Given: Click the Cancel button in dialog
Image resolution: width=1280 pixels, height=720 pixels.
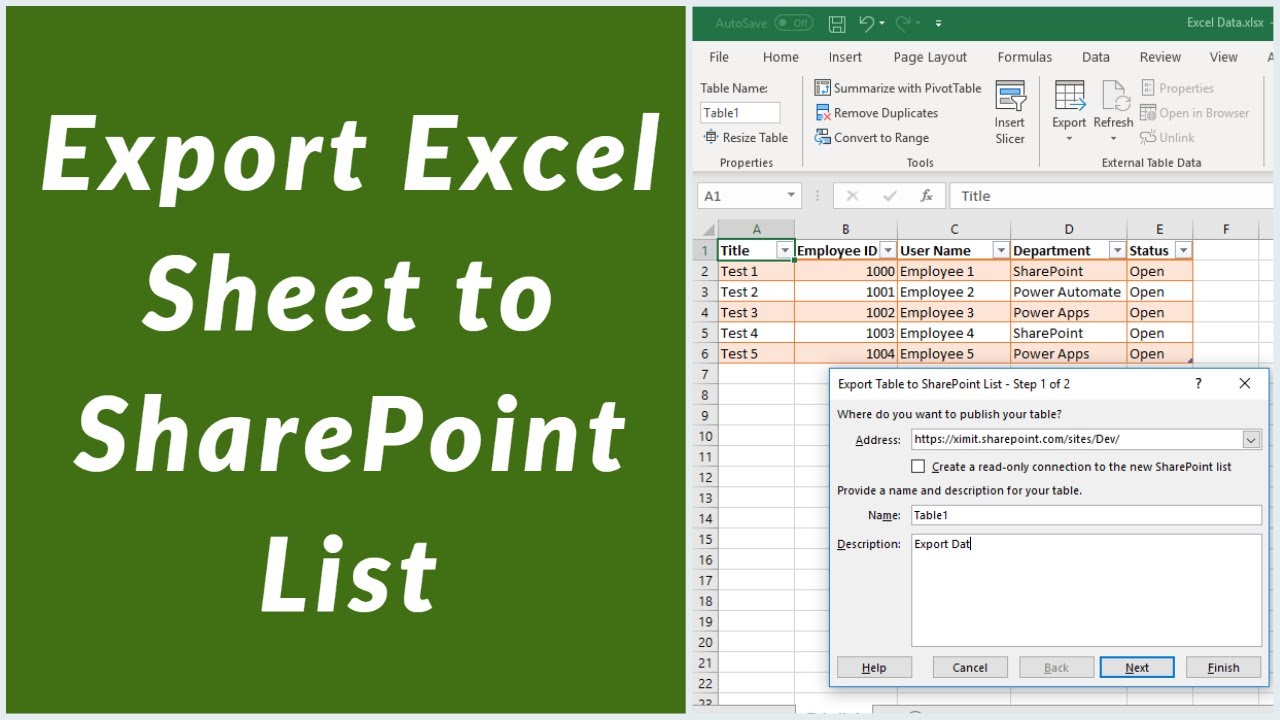Looking at the screenshot, I should pos(970,668).
